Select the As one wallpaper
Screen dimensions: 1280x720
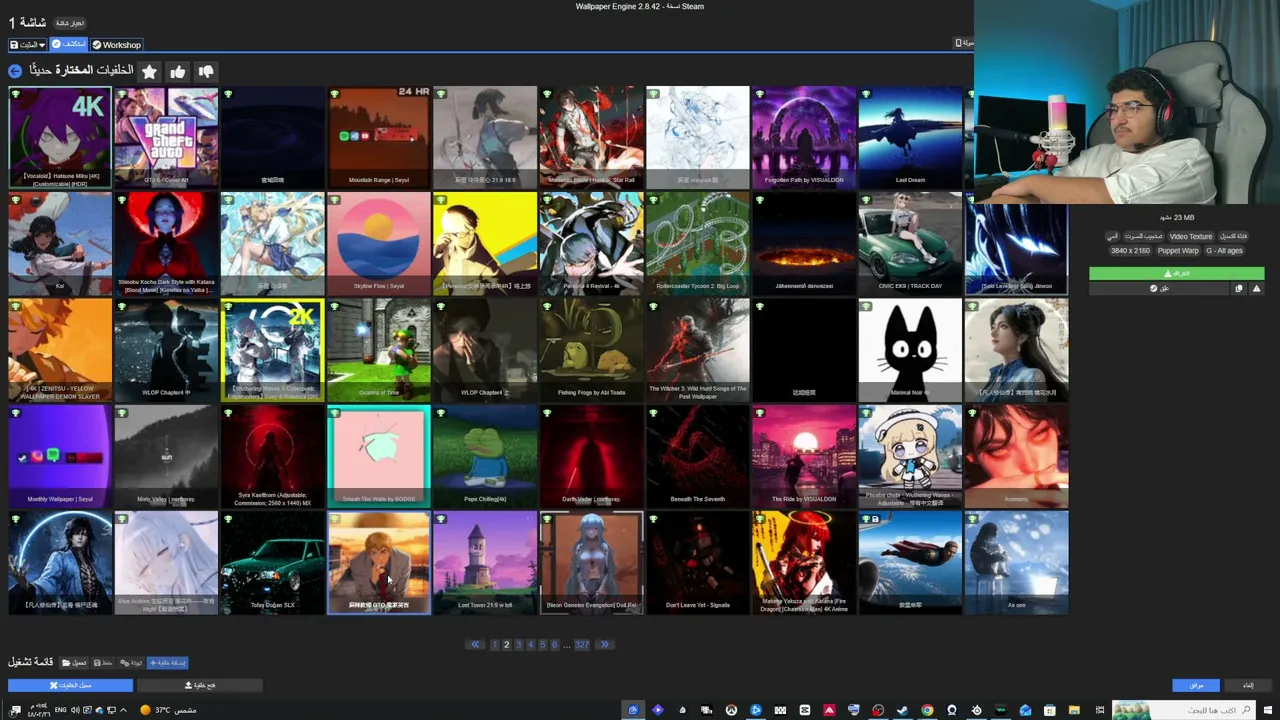click(x=1016, y=562)
